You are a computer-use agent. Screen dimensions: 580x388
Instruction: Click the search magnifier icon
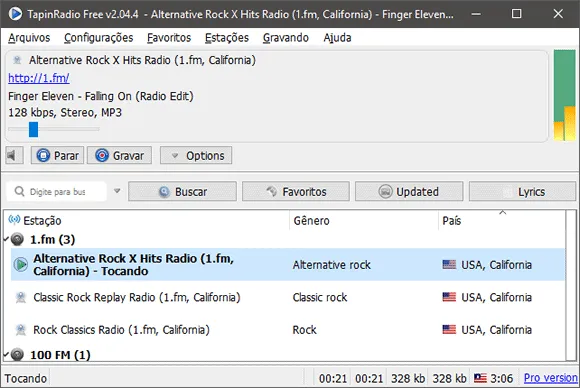[19, 191]
